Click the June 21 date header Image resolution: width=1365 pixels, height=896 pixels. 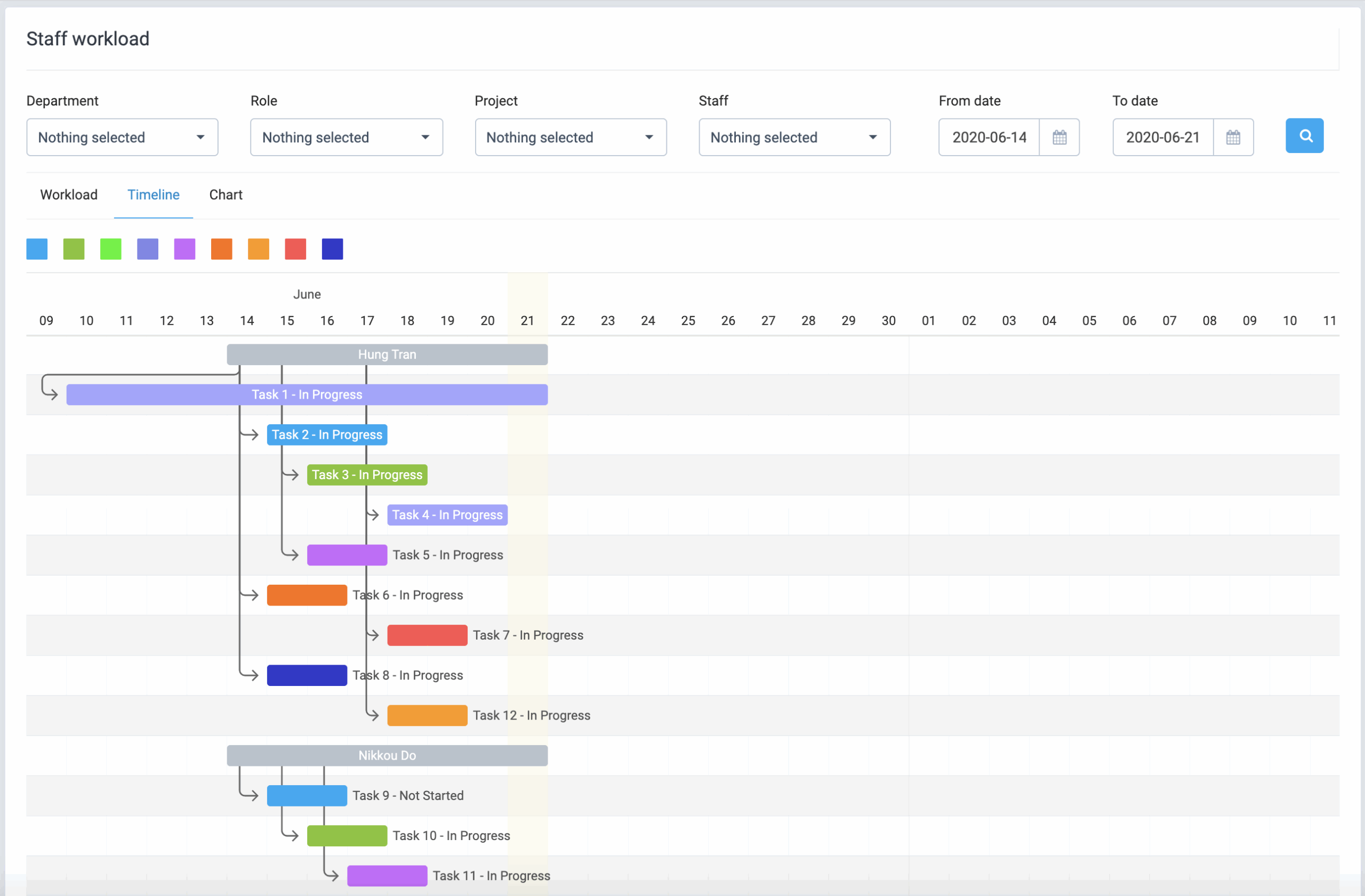point(527,320)
